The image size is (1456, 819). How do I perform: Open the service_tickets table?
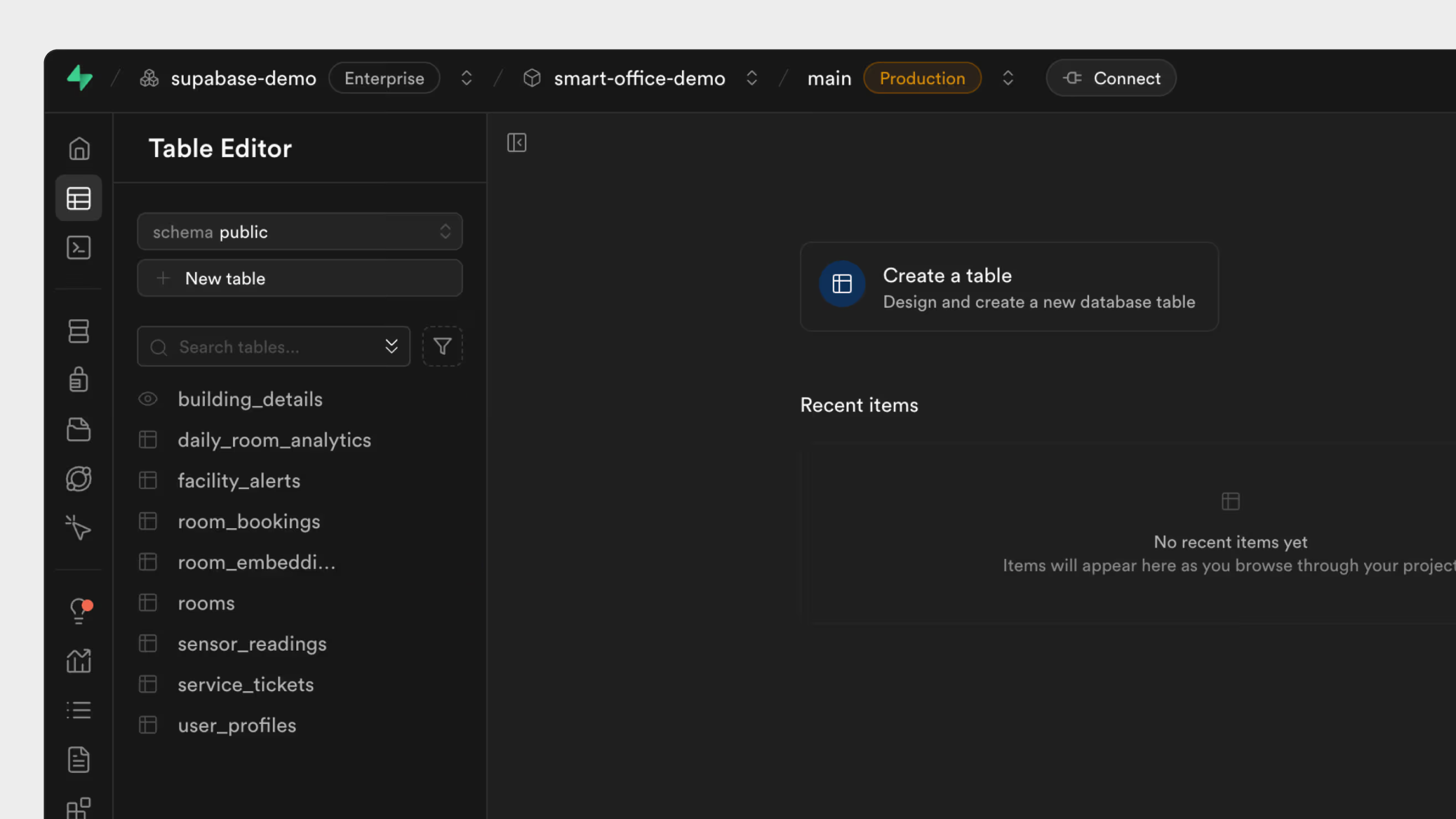tap(245, 684)
